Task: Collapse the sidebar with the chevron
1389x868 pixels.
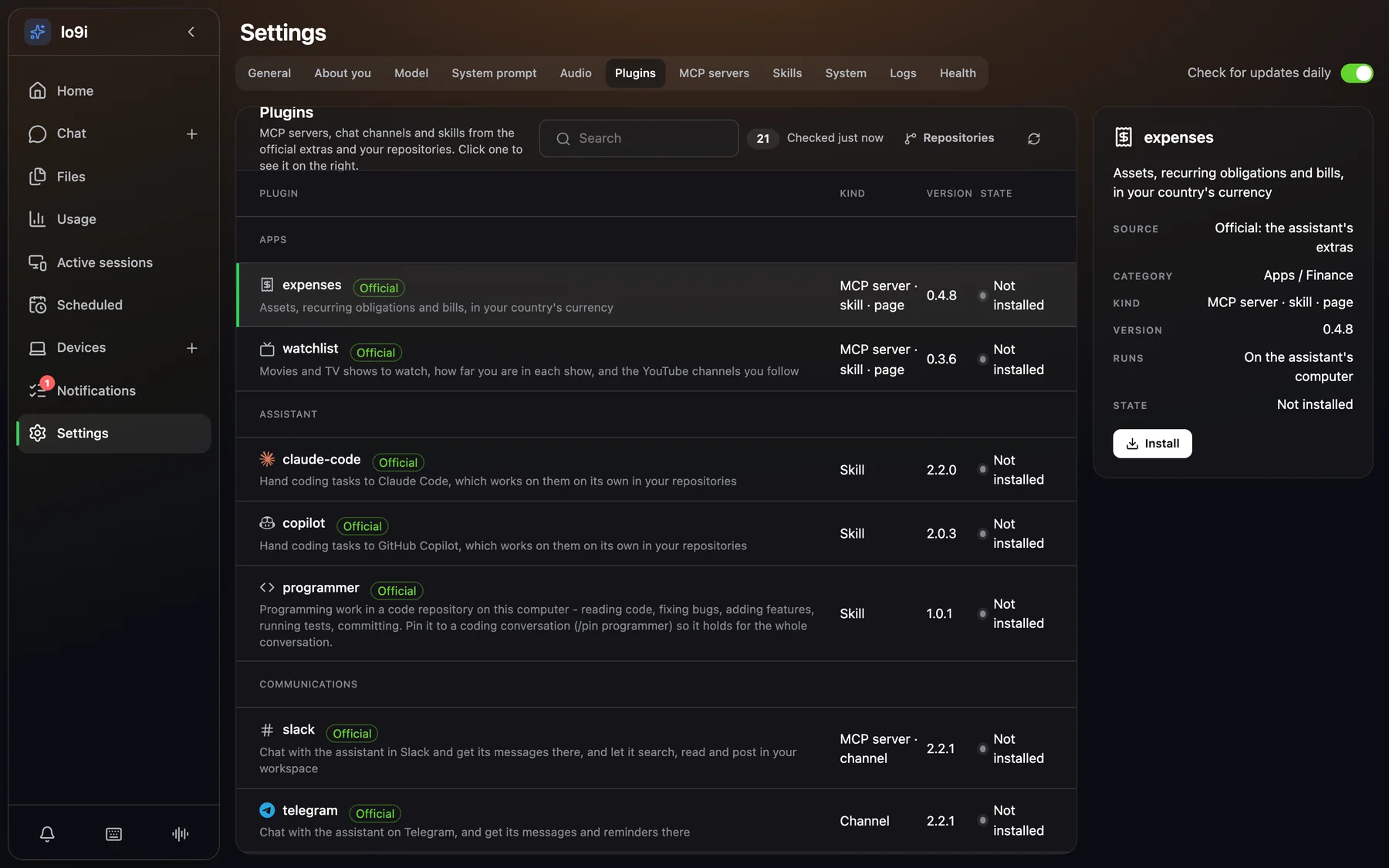Action: point(191,32)
